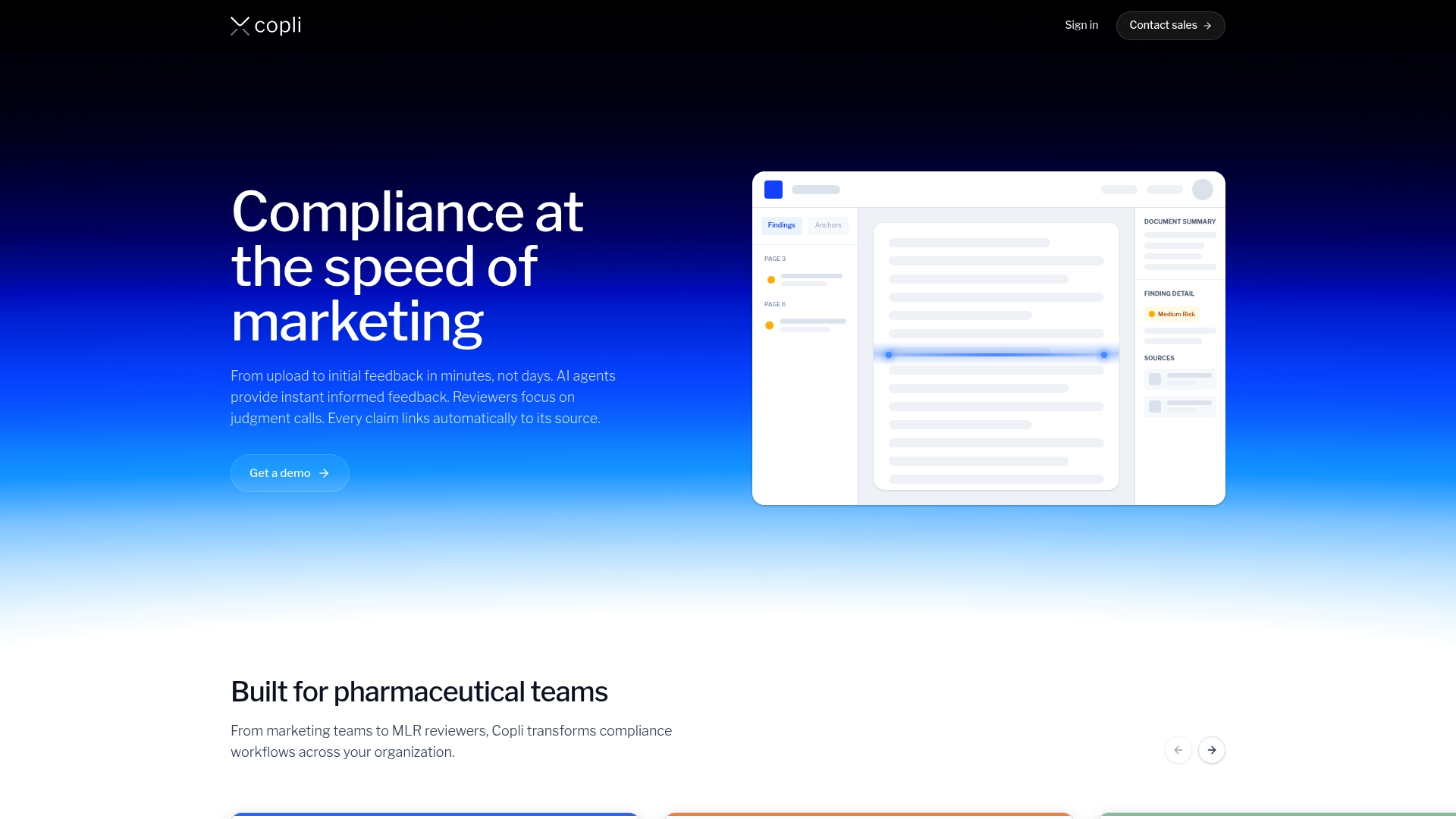1456x819 pixels.
Task: Click the Contact sales button
Action: (x=1170, y=26)
